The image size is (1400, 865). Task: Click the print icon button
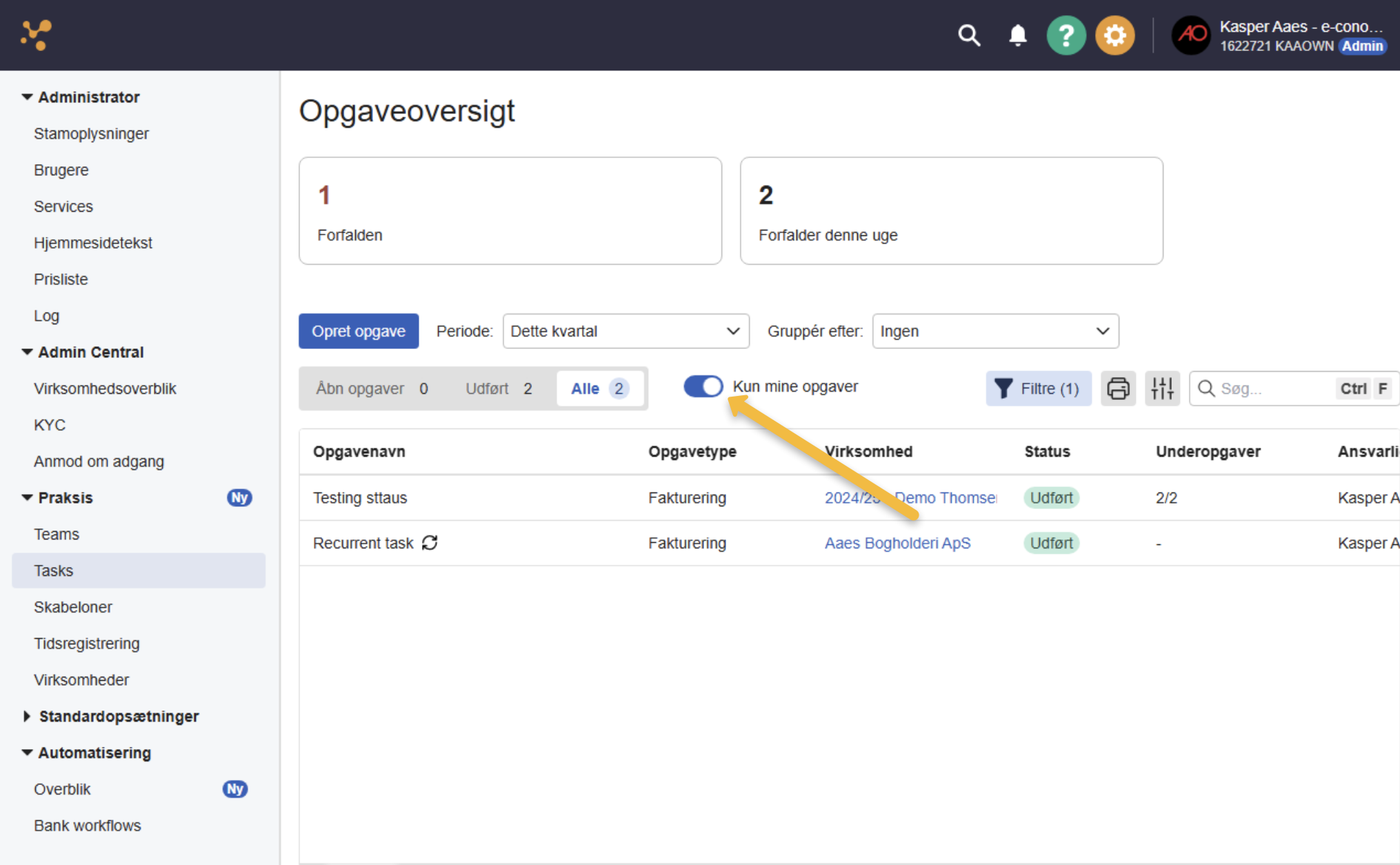1118,388
